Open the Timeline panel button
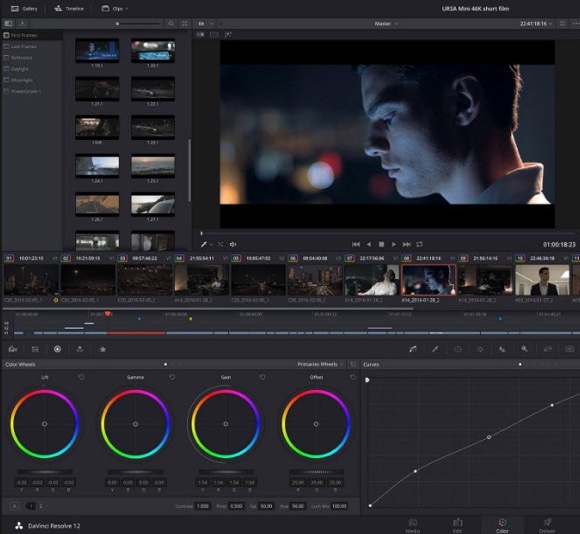The width and height of the screenshot is (580, 534). click(x=69, y=9)
